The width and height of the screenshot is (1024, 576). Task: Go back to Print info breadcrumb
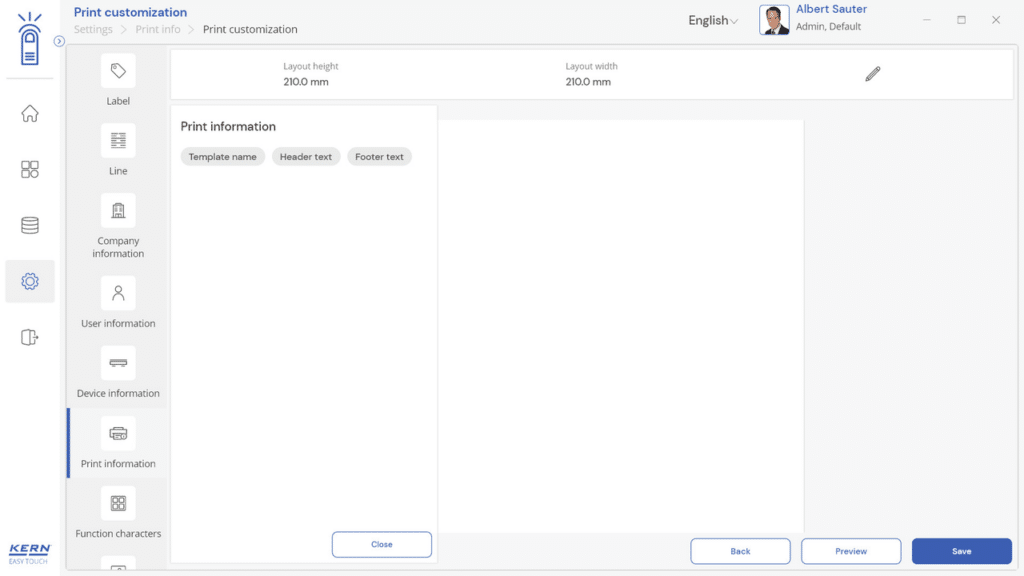[x=158, y=30]
